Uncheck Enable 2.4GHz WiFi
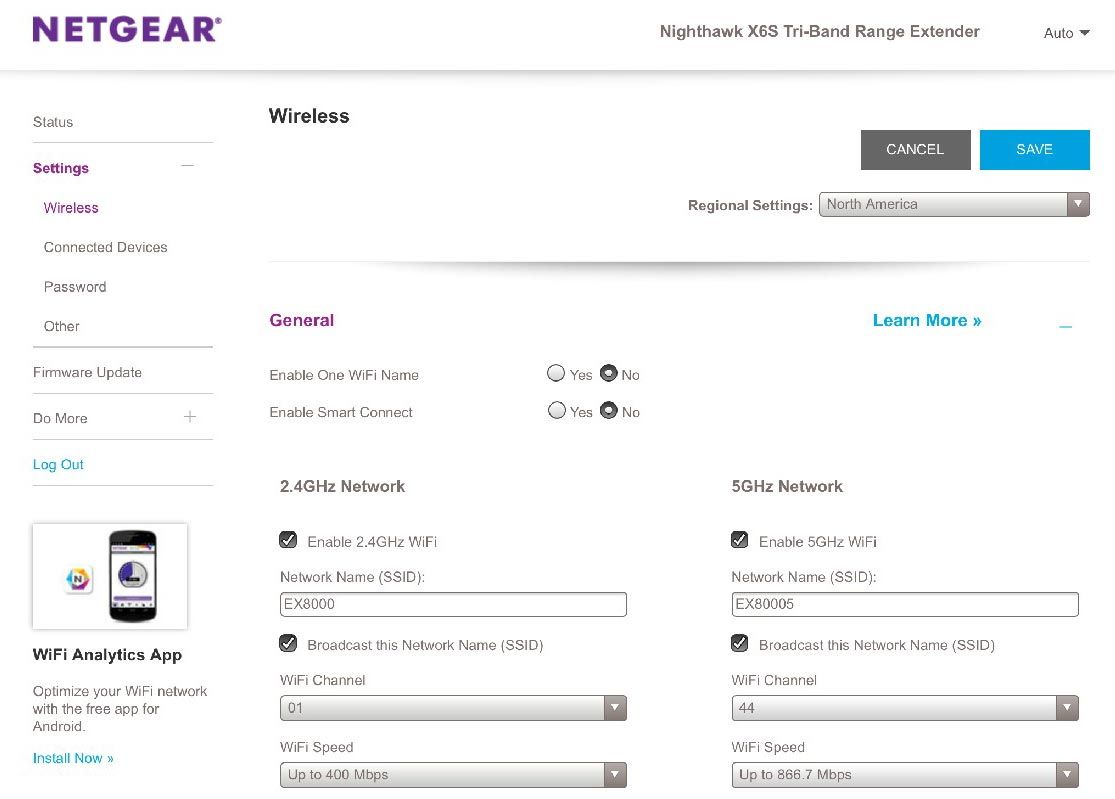Screen dimensions: 1115x799 [288, 539]
